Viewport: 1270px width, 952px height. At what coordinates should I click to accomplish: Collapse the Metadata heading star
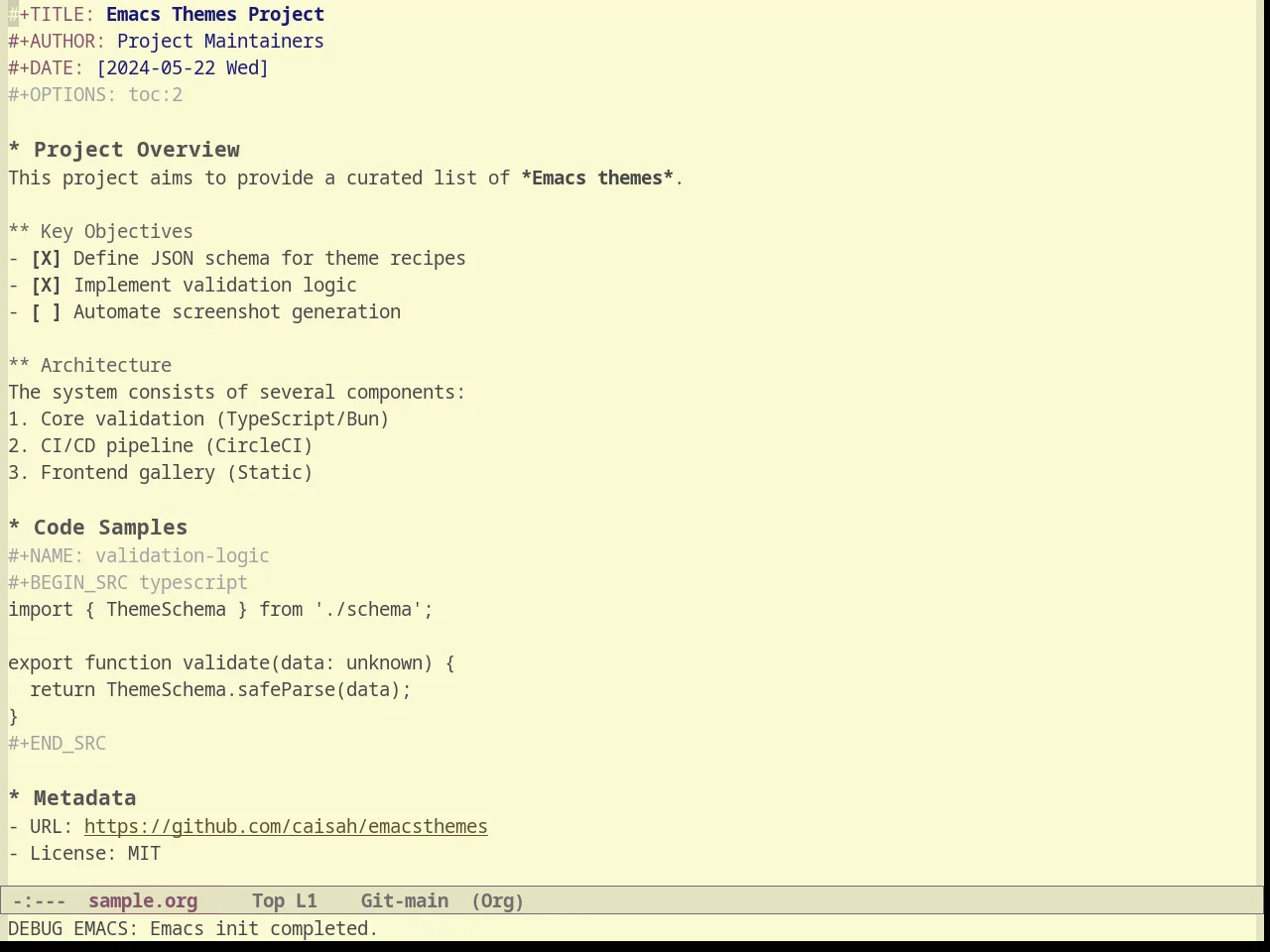click(14, 798)
